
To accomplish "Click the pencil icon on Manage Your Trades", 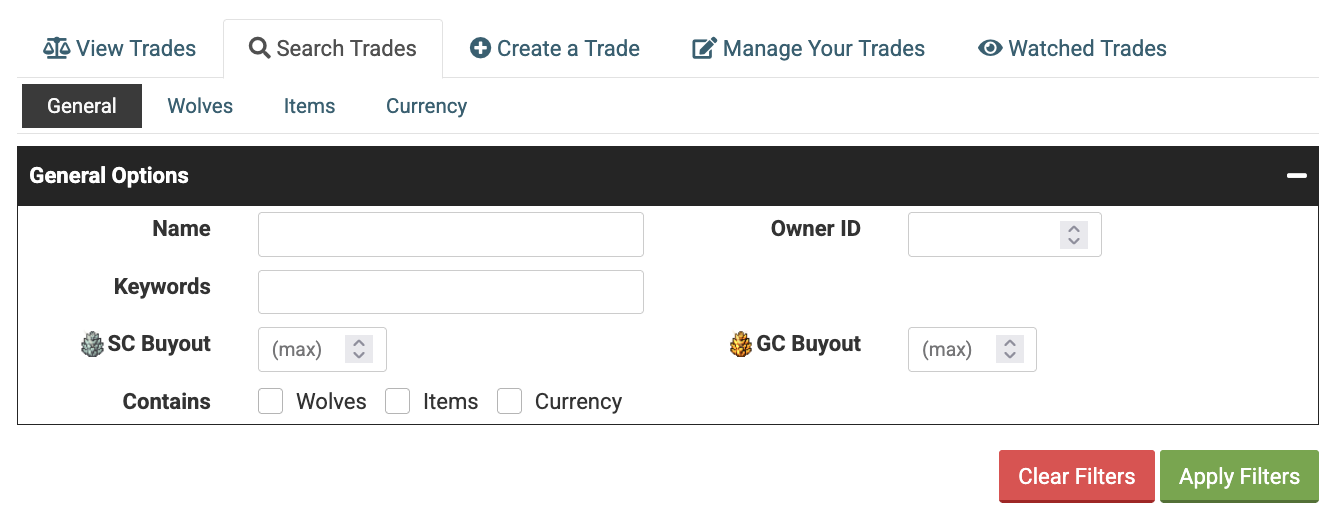I will [x=705, y=48].
